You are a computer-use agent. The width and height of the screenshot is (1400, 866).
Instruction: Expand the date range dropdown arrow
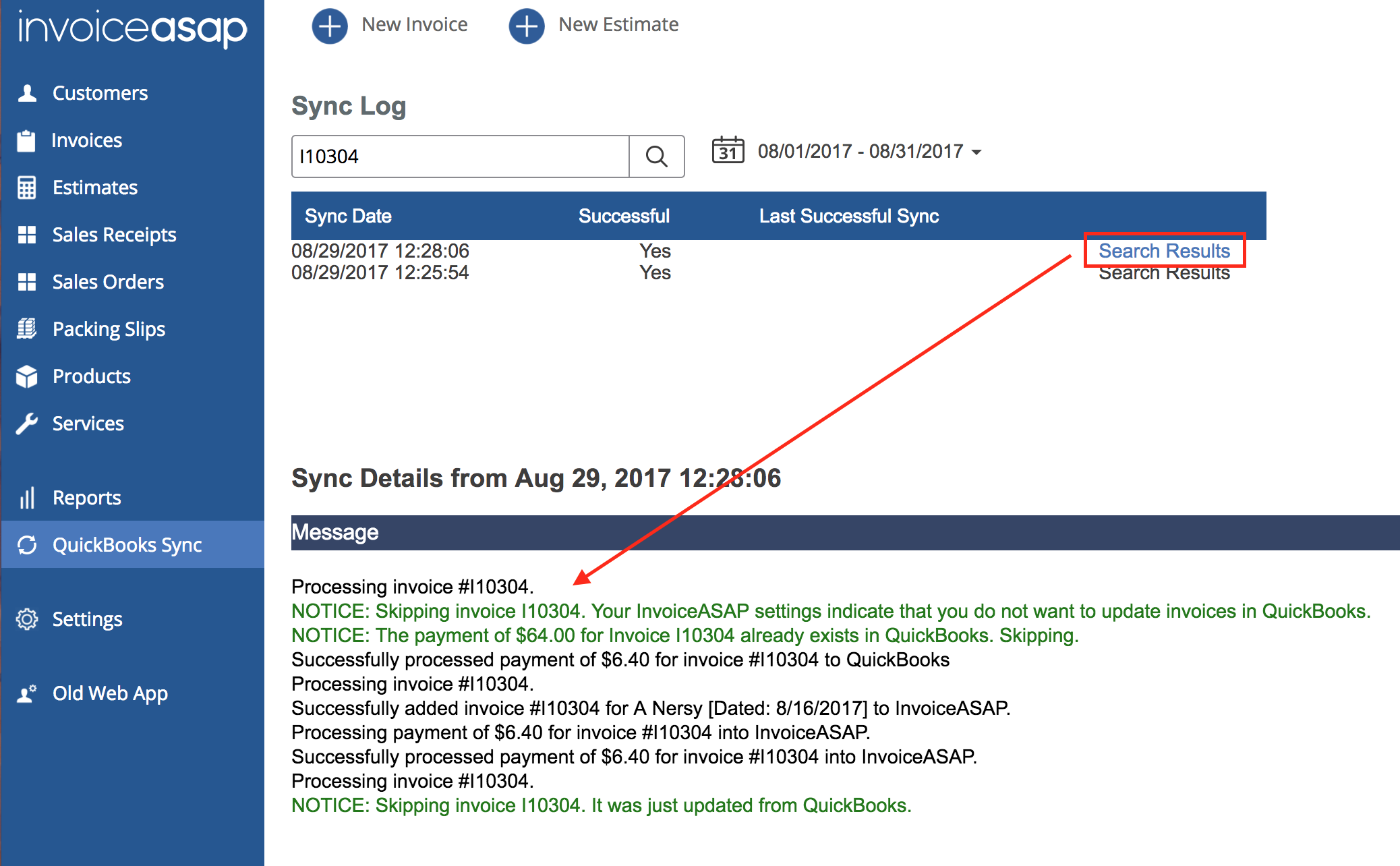click(x=976, y=152)
